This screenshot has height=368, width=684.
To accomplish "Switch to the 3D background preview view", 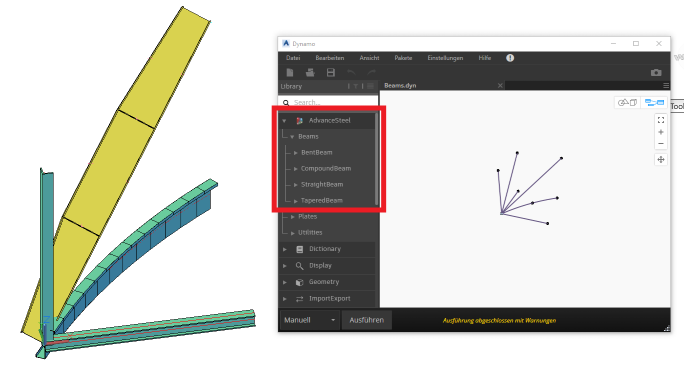I will (x=627, y=102).
